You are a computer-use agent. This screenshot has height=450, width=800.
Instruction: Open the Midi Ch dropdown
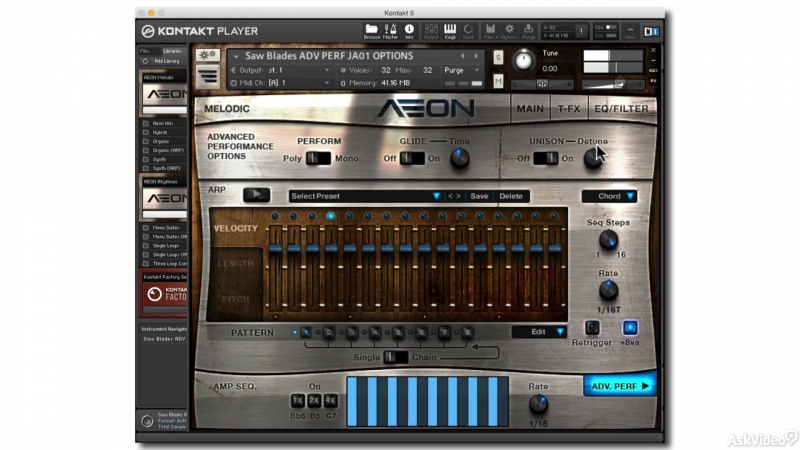(281, 83)
